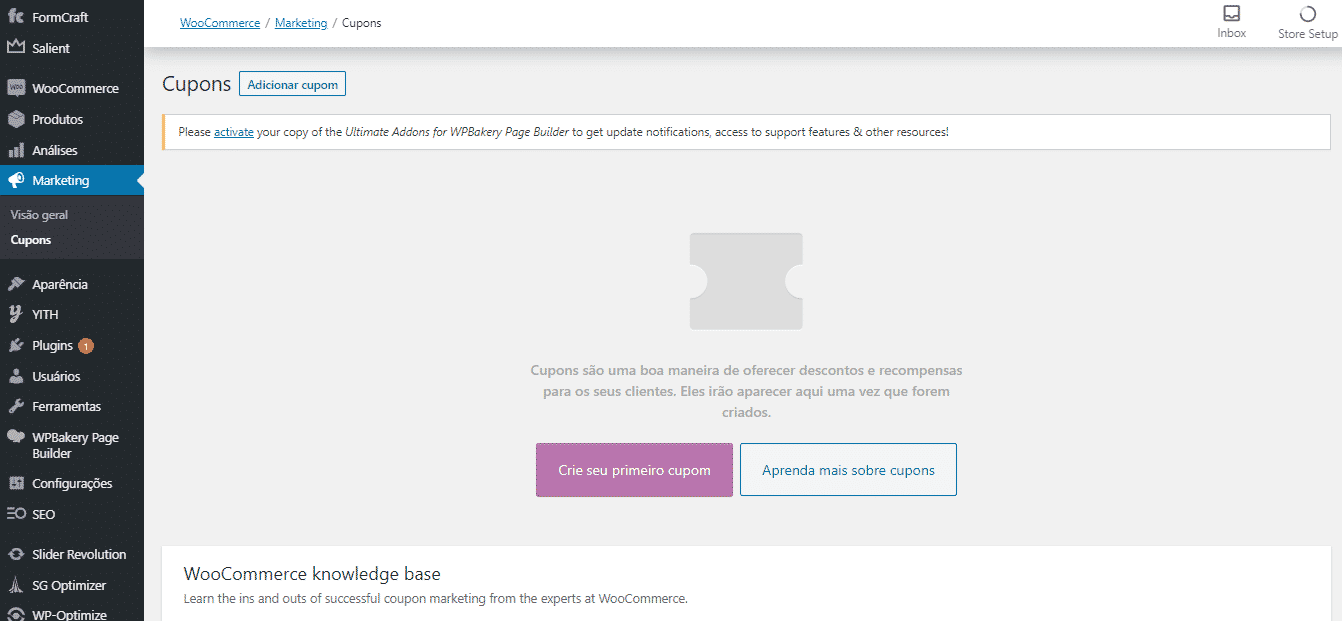Open the Aparência menu
This screenshot has width=1342, height=621.
click(72, 284)
